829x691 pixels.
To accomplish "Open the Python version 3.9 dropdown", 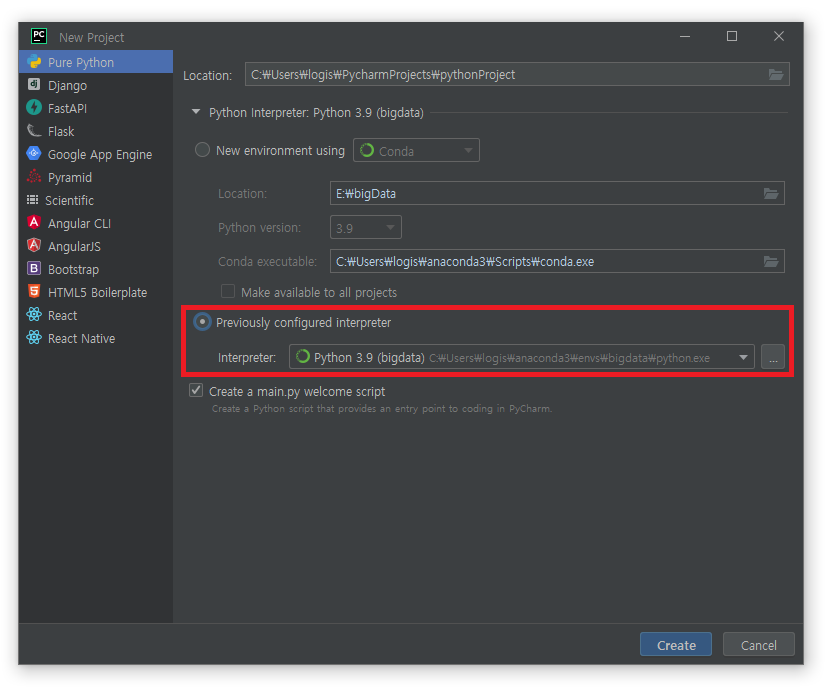I will (x=365, y=227).
